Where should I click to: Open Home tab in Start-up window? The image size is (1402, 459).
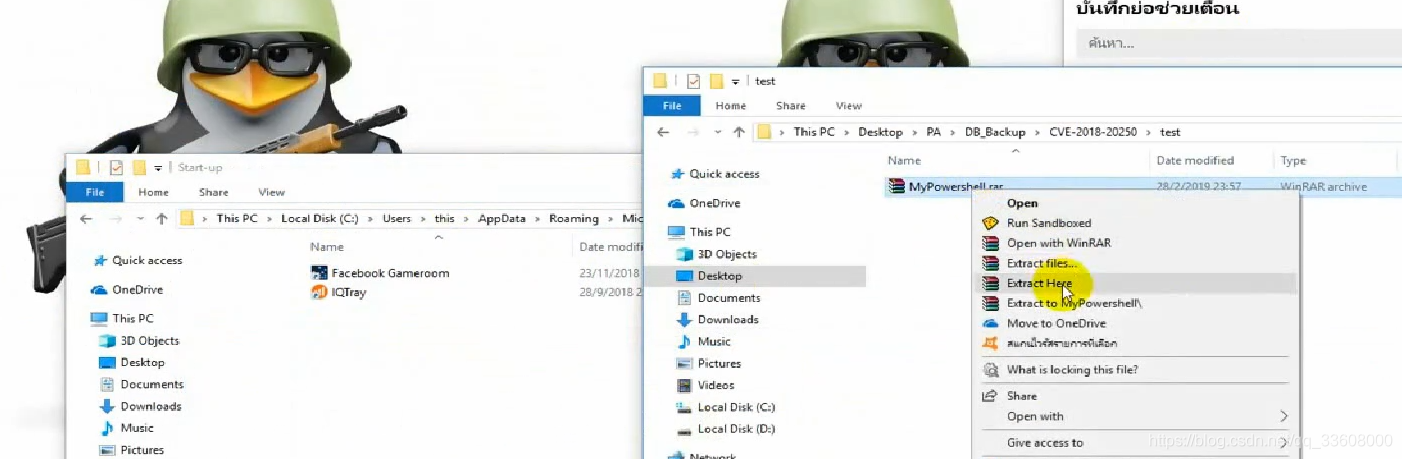tap(153, 192)
